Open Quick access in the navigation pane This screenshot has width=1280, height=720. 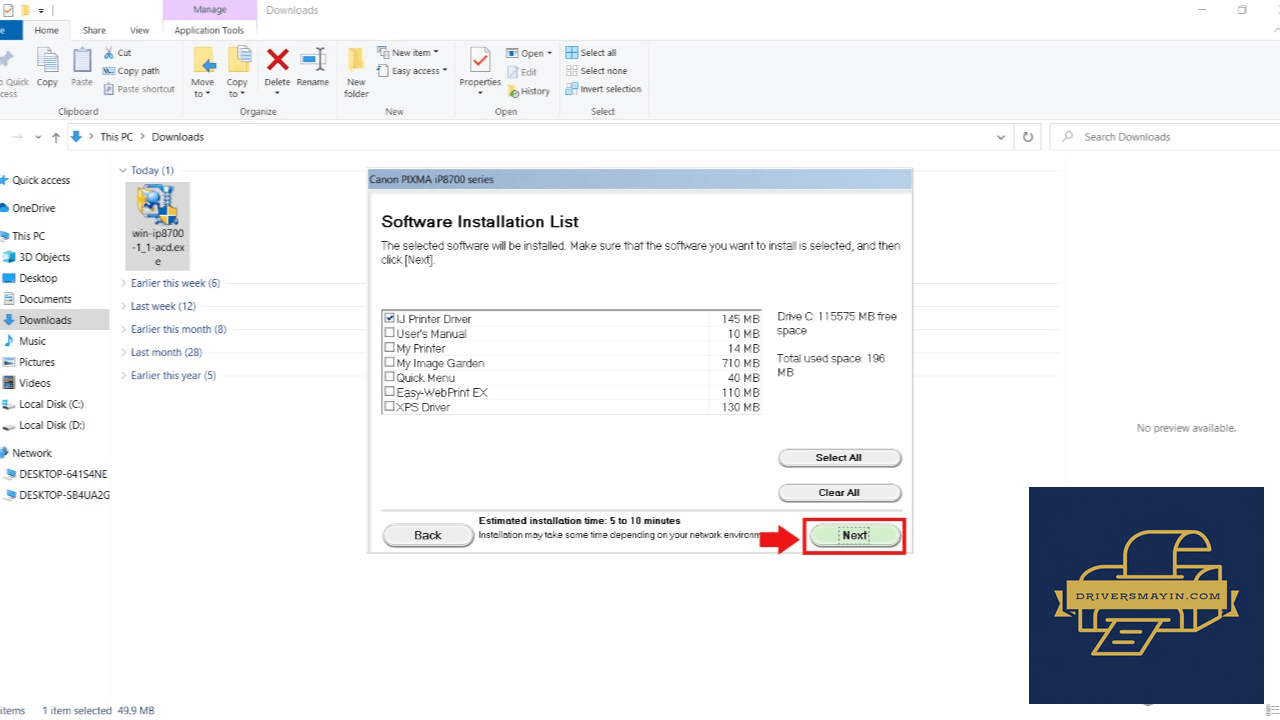[41, 180]
